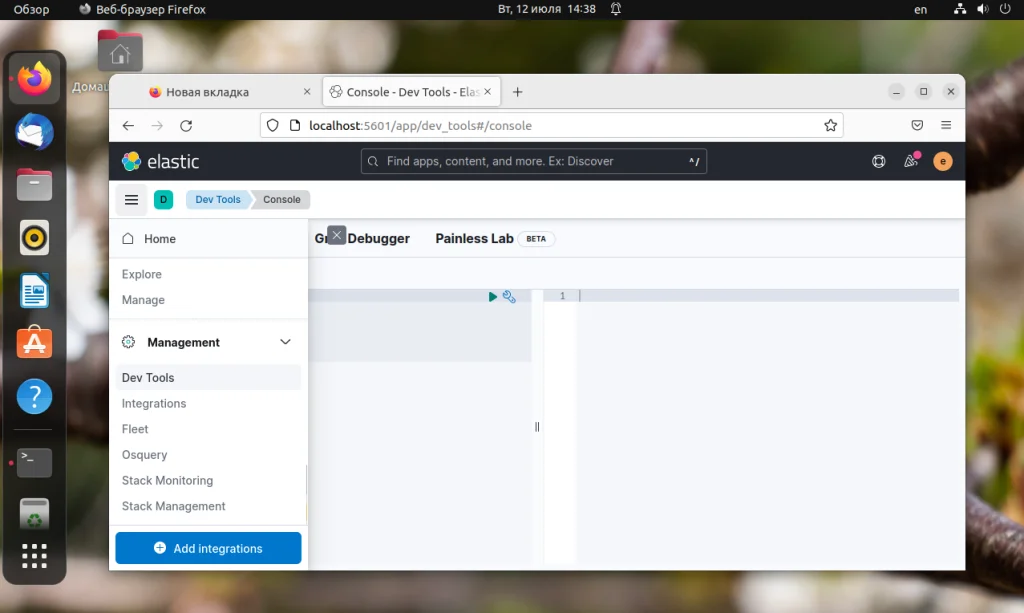Image resolution: width=1024 pixels, height=613 pixels.
Task: Click the Add integrations button
Action: pyautogui.click(x=208, y=548)
